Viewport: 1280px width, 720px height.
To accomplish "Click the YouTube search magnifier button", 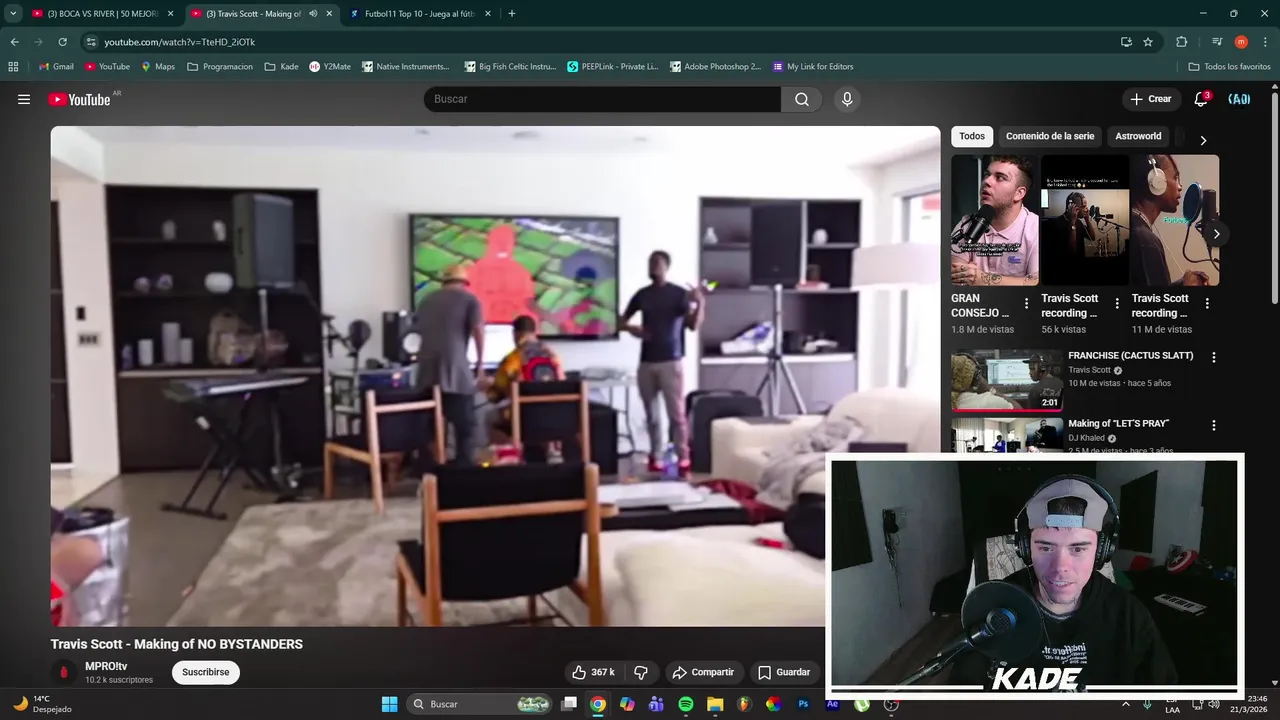I will coord(802,99).
